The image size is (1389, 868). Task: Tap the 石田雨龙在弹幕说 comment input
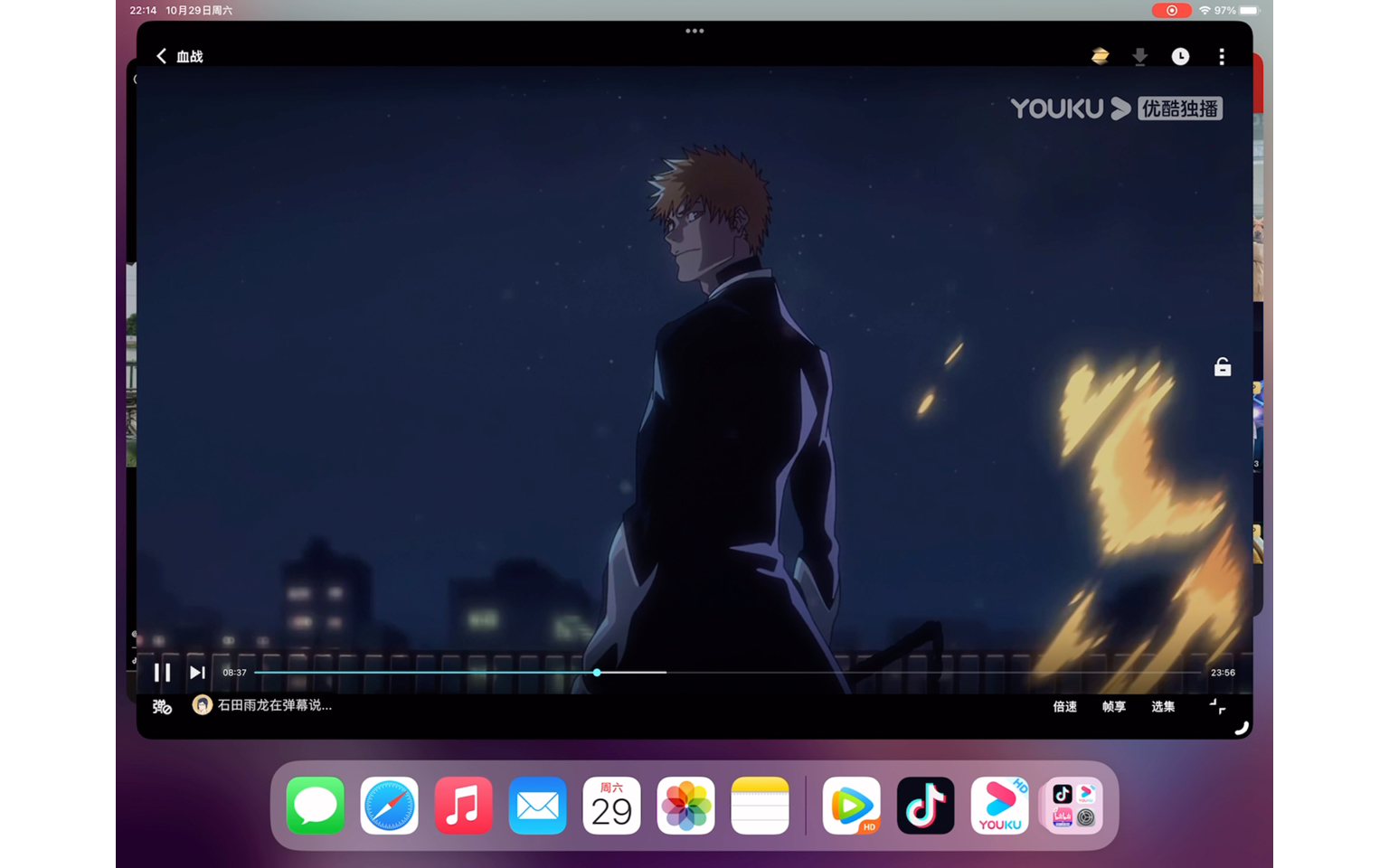[275, 705]
